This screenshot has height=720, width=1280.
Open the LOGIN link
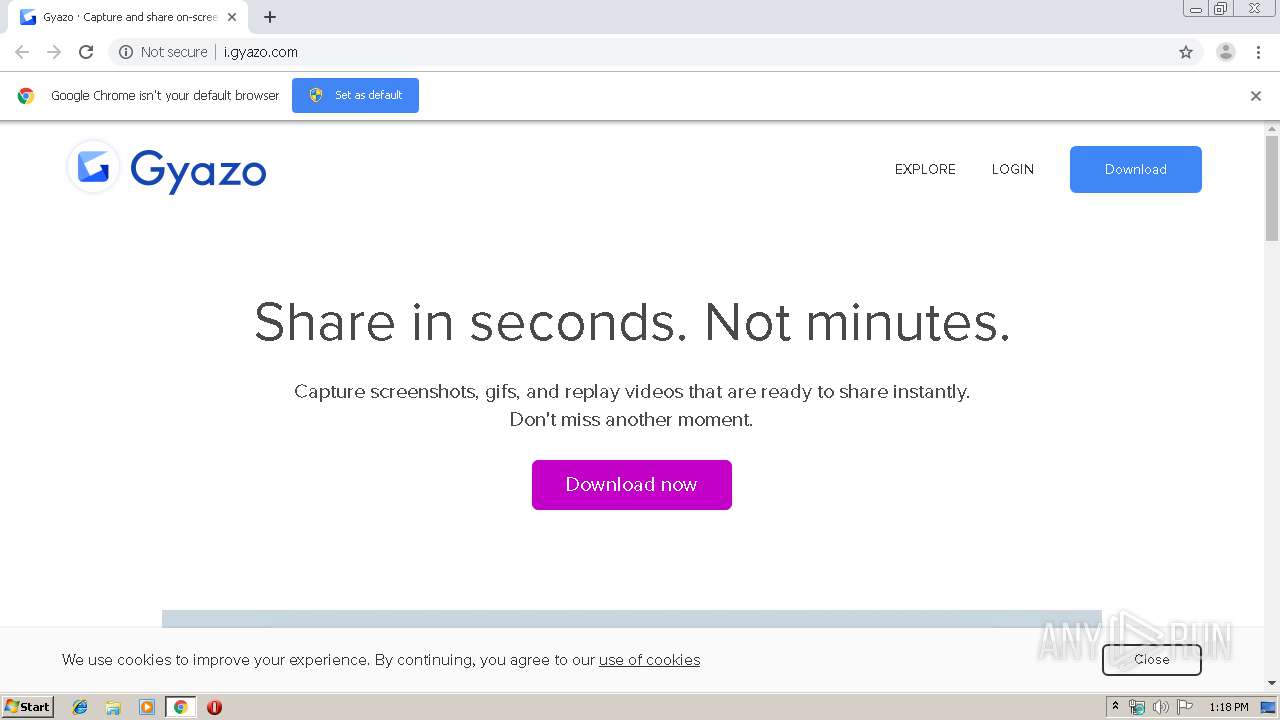click(1012, 169)
